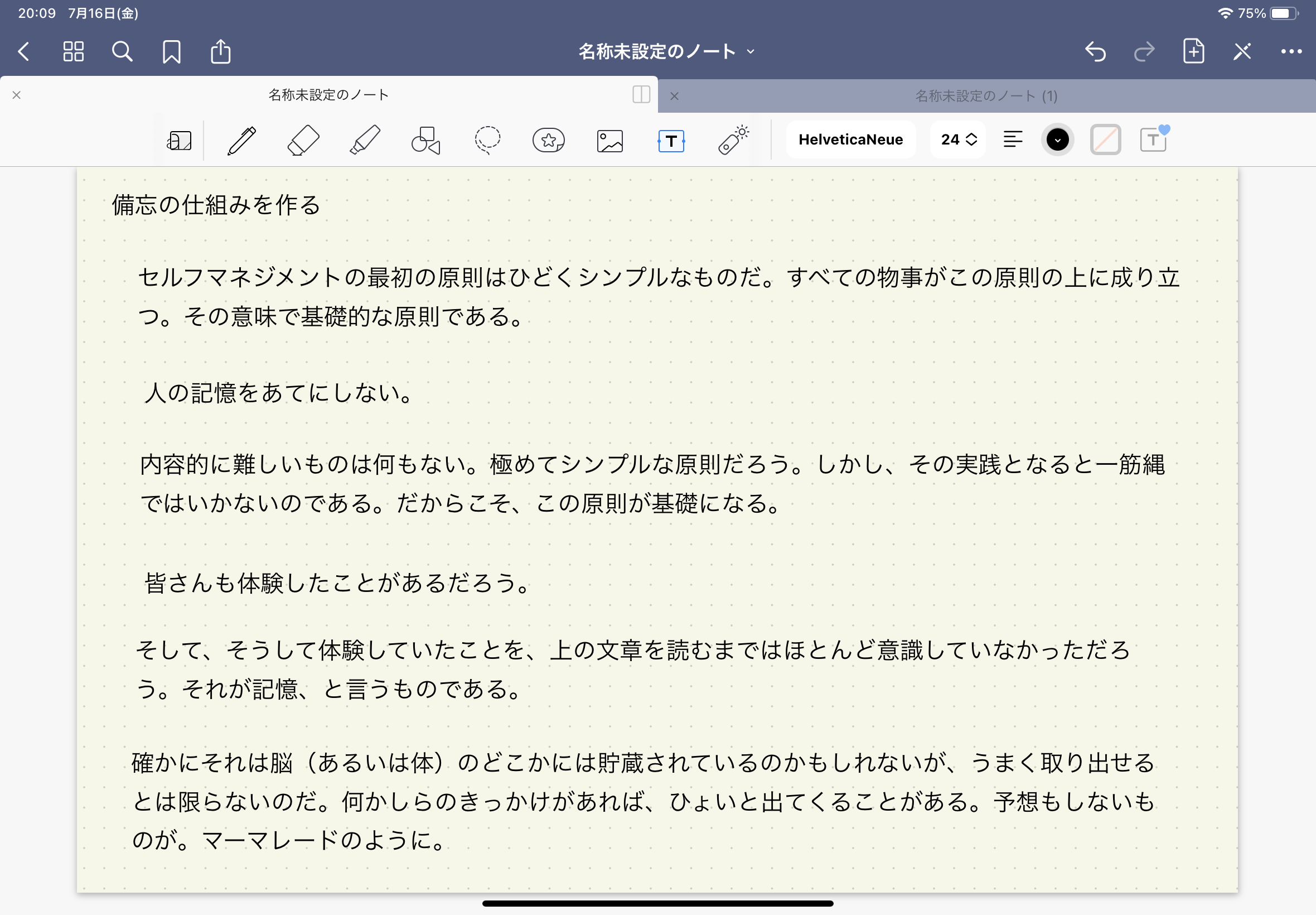Select the Pen tool

pyautogui.click(x=241, y=139)
